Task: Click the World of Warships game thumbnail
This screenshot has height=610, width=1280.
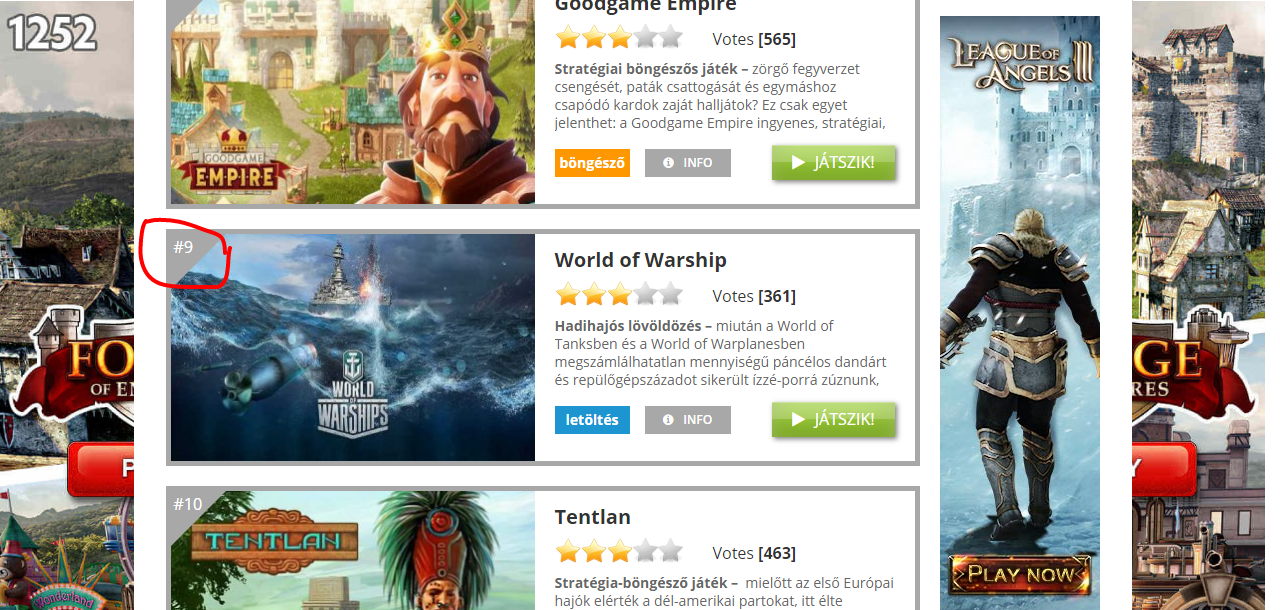Action: pos(353,348)
